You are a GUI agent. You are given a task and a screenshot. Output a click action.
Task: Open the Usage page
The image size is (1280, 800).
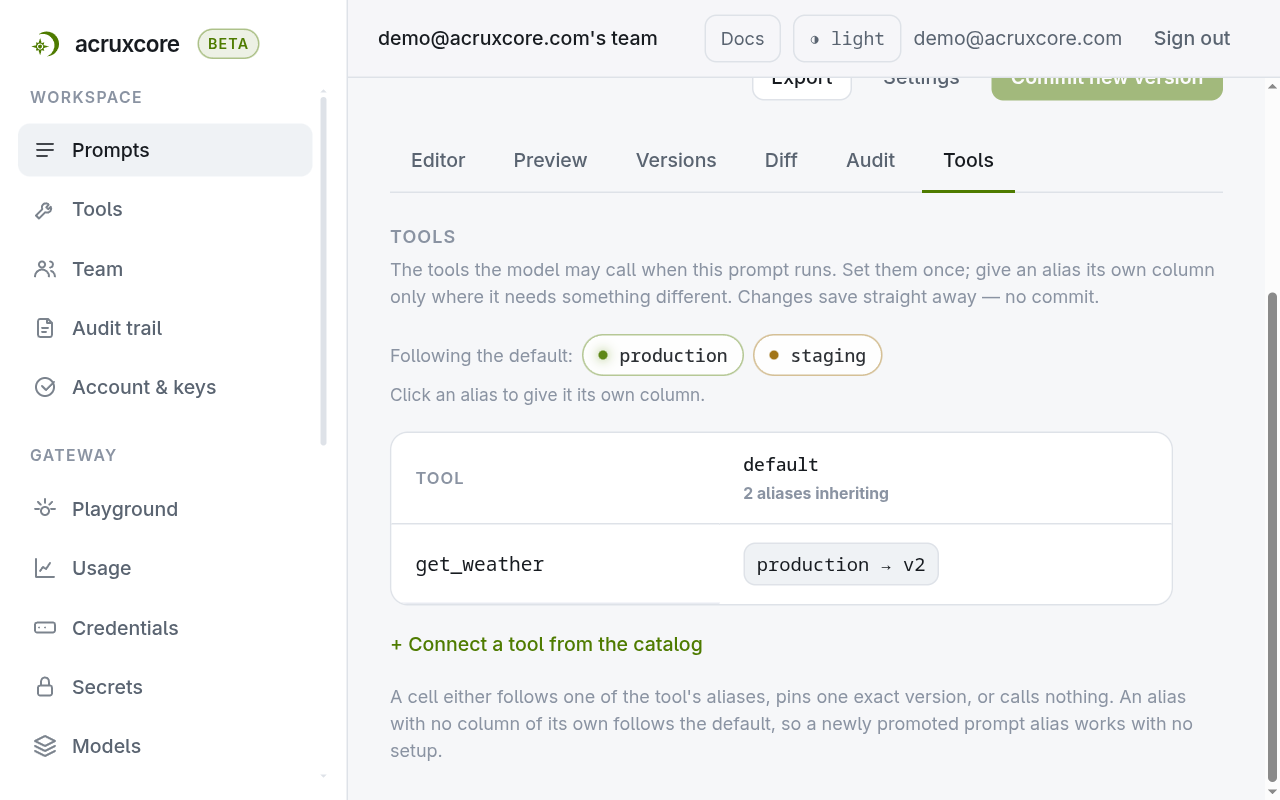pyautogui.click(x=165, y=568)
